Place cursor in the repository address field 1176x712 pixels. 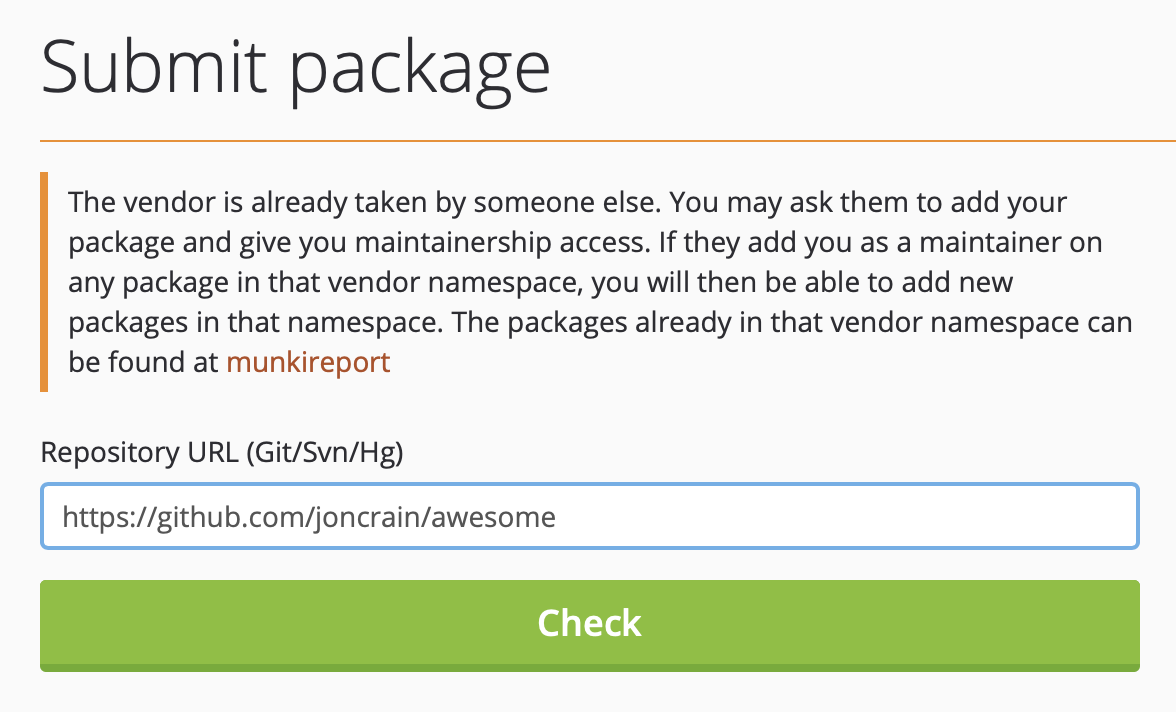pyautogui.click(x=588, y=516)
